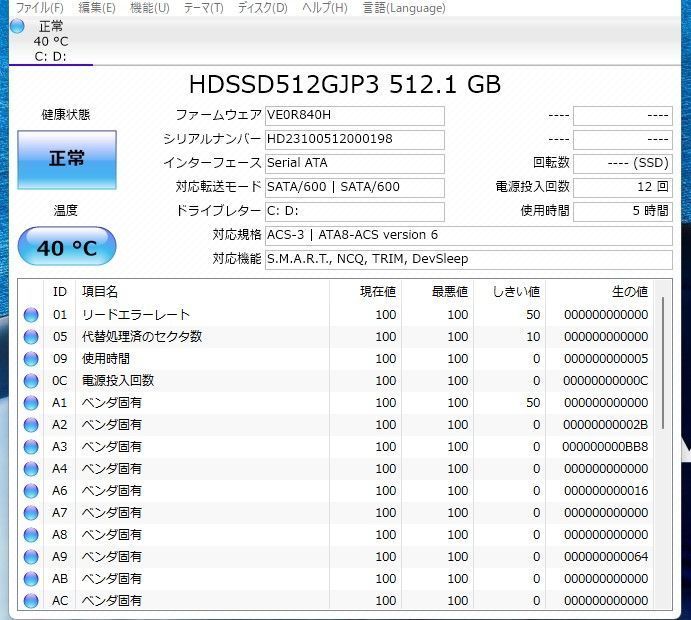Viewport: 691px width, 620px height.
Task: Click status orb for row AB
Action: click(x=31, y=579)
